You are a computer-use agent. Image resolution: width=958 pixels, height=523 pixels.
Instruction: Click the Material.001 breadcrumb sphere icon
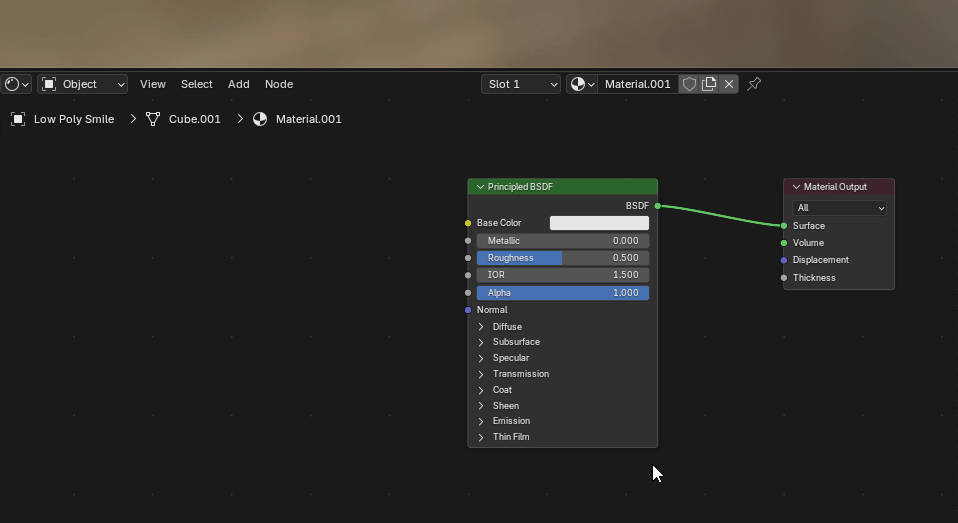[260, 119]
